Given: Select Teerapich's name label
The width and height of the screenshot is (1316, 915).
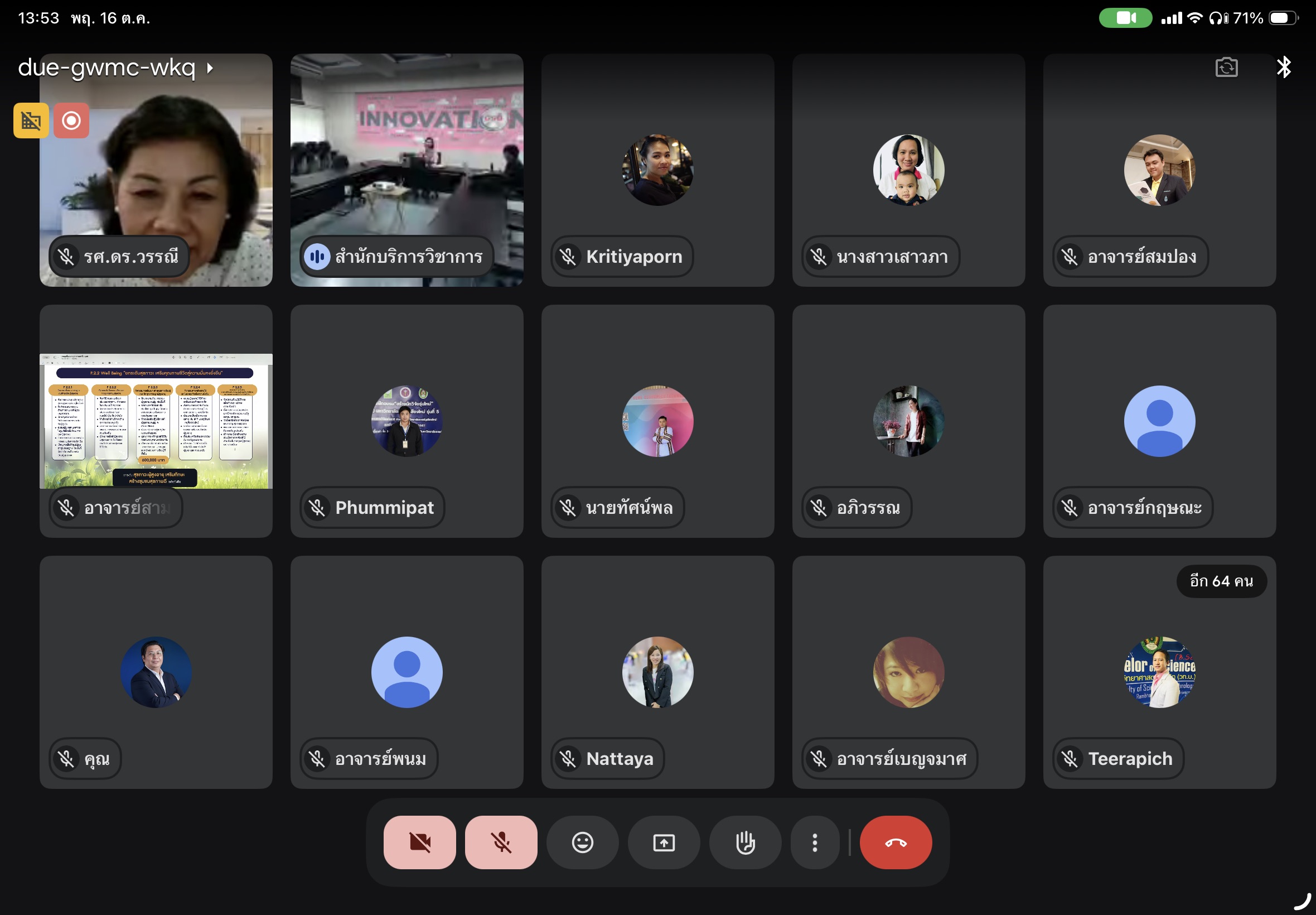Looking at the screenshot, I should pyautogui.click(x=1129, y=758).
